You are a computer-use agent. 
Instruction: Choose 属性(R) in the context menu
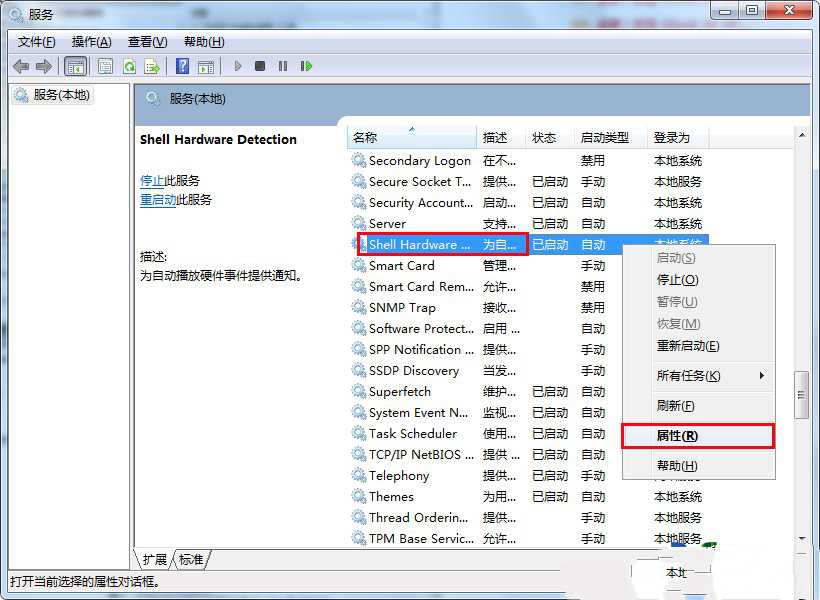[x=677, y=436]
